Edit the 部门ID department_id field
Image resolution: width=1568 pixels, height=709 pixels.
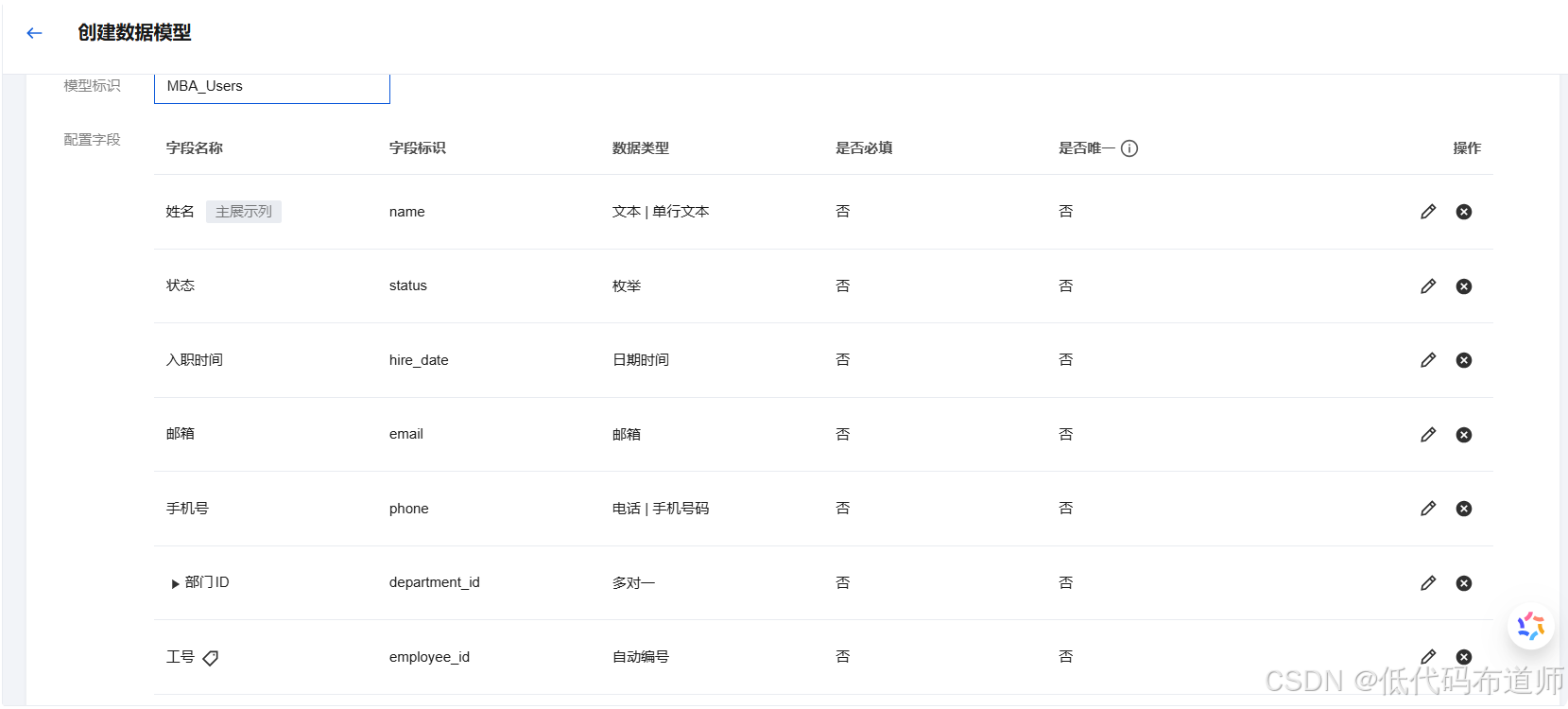(x=1428, y=583)
